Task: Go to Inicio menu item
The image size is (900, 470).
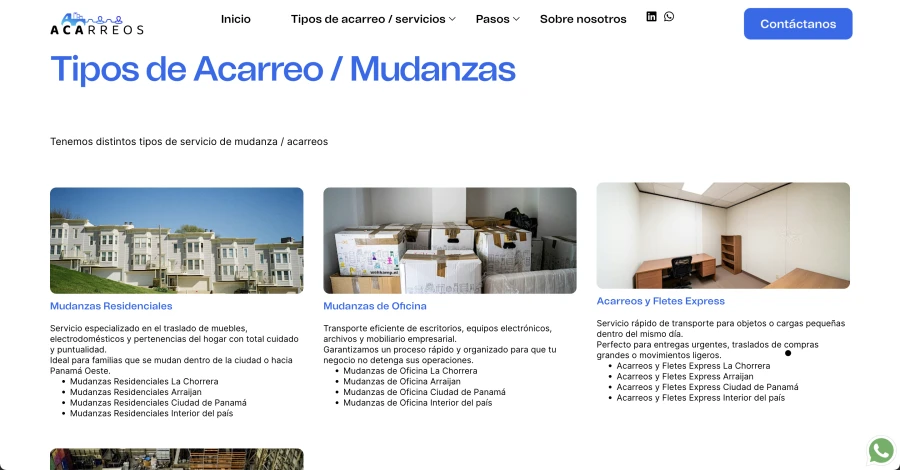Action: [236, 19]
